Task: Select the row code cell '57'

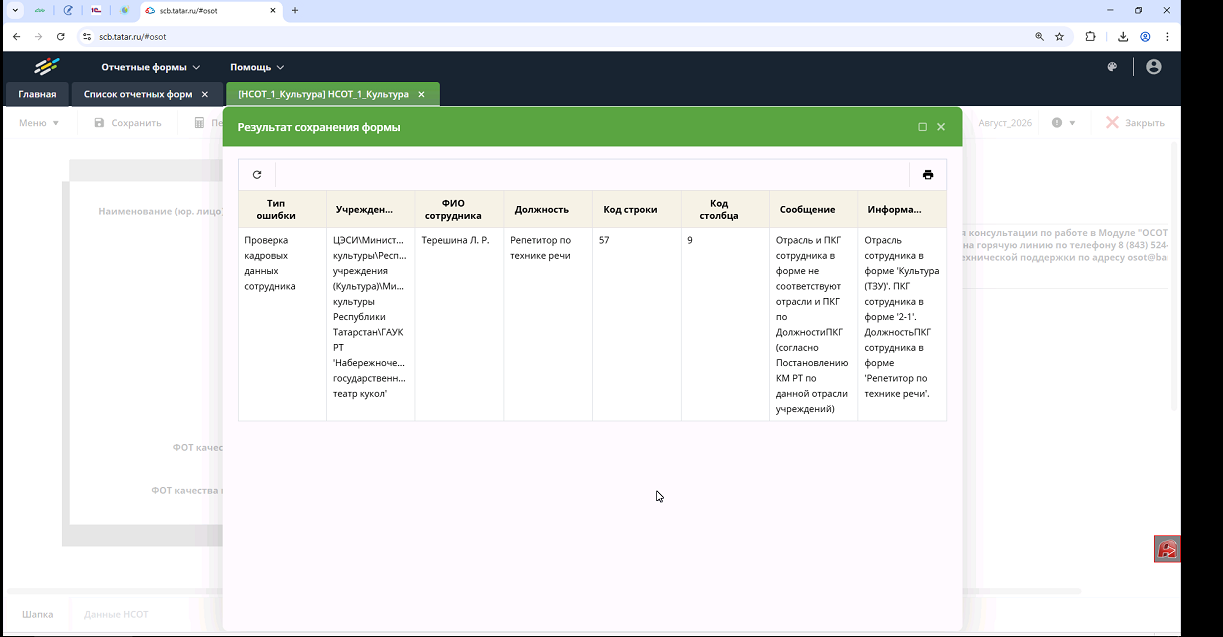Action: pos(637,324)
